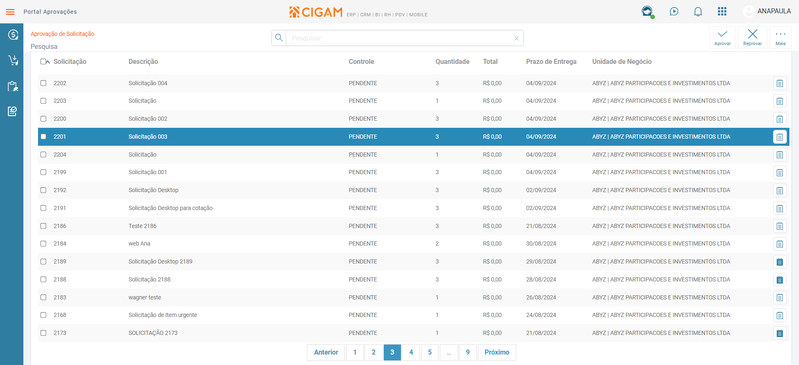Image resolution: width=799 pixels, height=365 pixels.
Task: Click the Reprovar button
Action: coord(752,38)
